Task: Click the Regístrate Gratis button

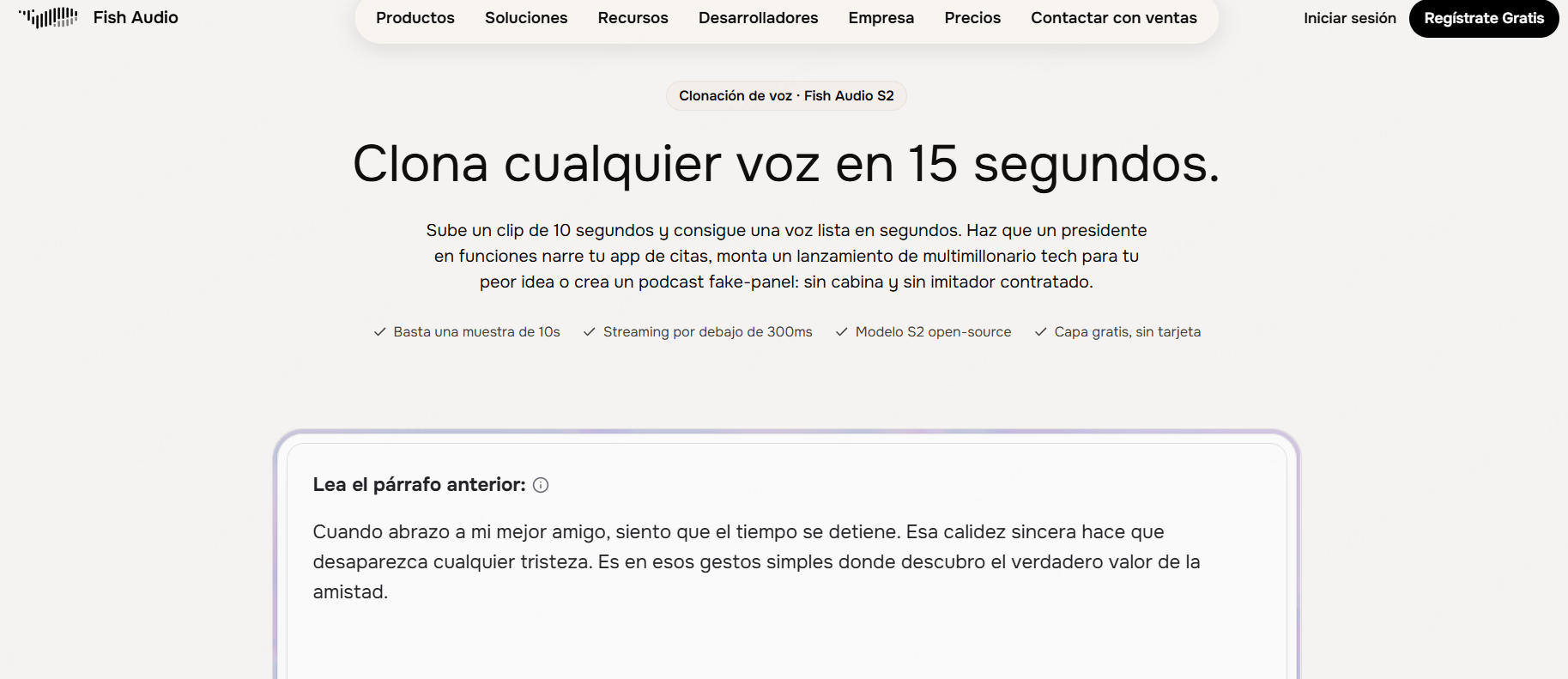Action: (1484, 18)
